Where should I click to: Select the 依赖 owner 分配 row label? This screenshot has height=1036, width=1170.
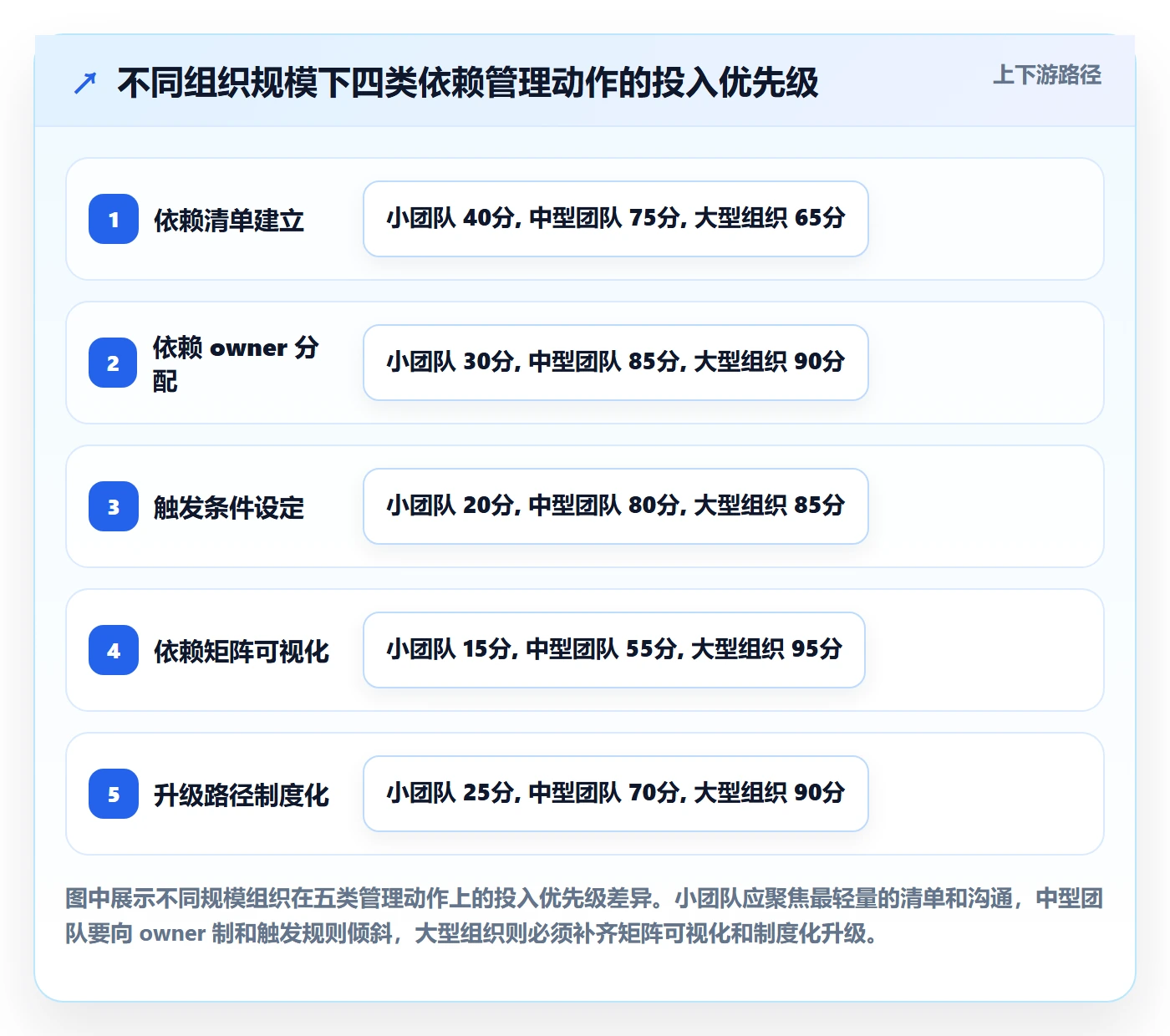(237, 363)
